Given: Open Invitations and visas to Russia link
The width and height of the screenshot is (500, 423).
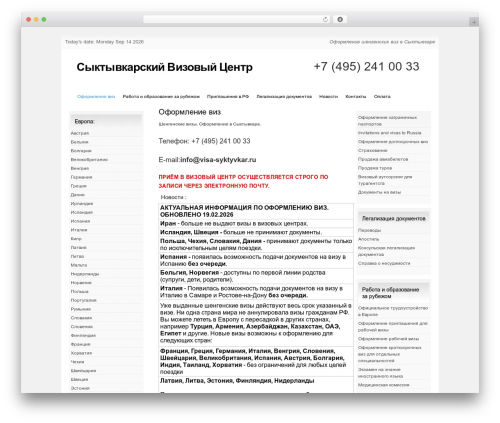Looking at the screenshot, I should pos(389,133).
